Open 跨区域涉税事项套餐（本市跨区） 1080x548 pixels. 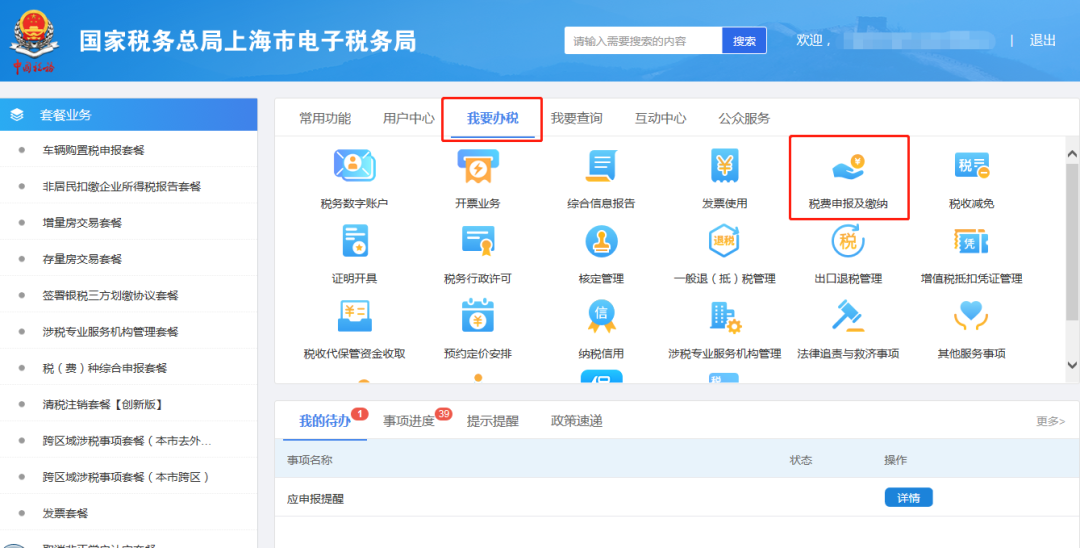tap(126, 477)
